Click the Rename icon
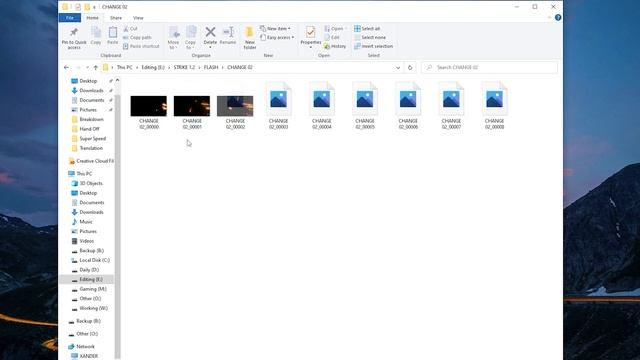640x360 pixels. (228, 32)
